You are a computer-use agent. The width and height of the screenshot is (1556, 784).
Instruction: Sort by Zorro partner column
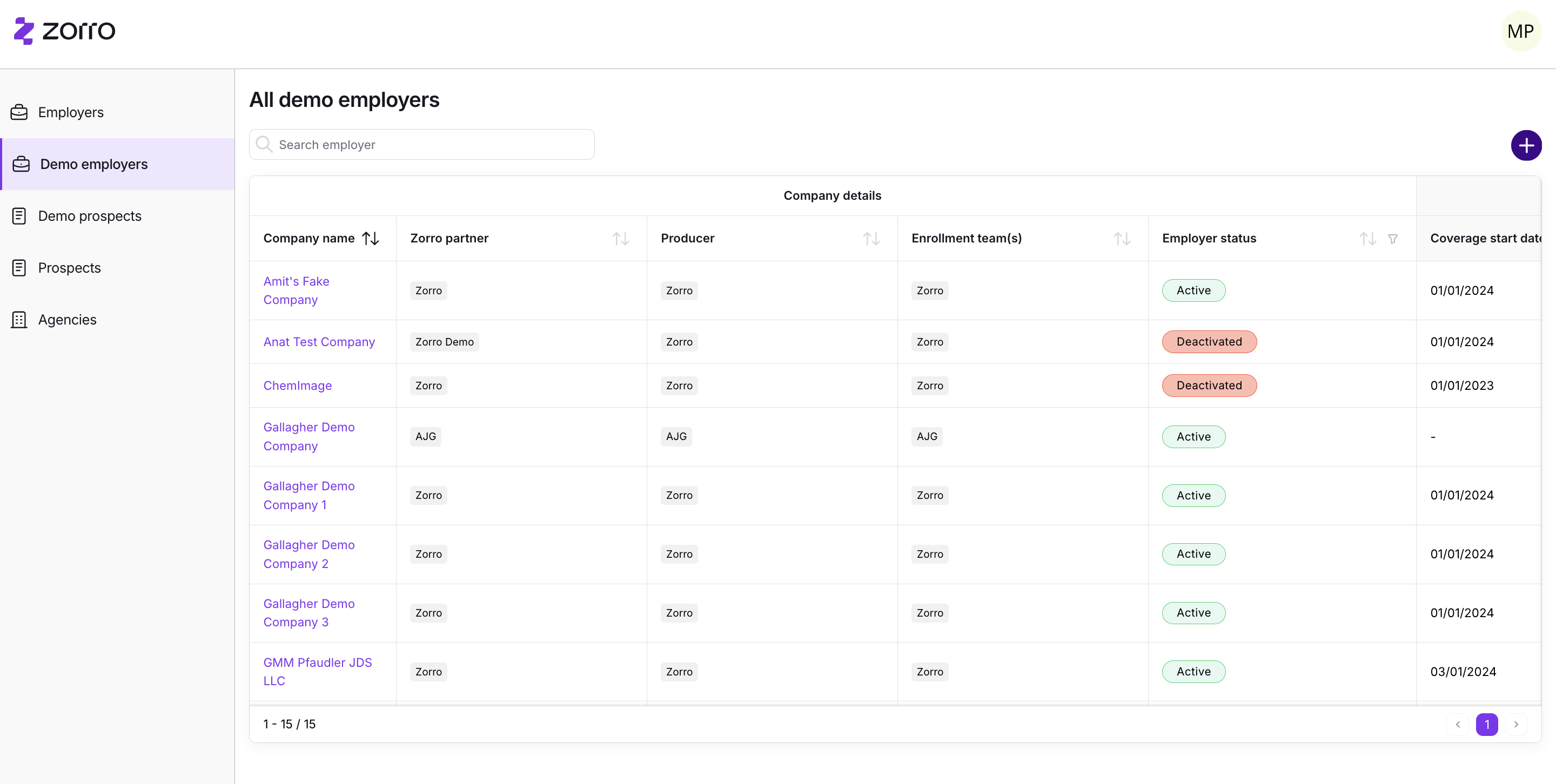click(620, 239)
